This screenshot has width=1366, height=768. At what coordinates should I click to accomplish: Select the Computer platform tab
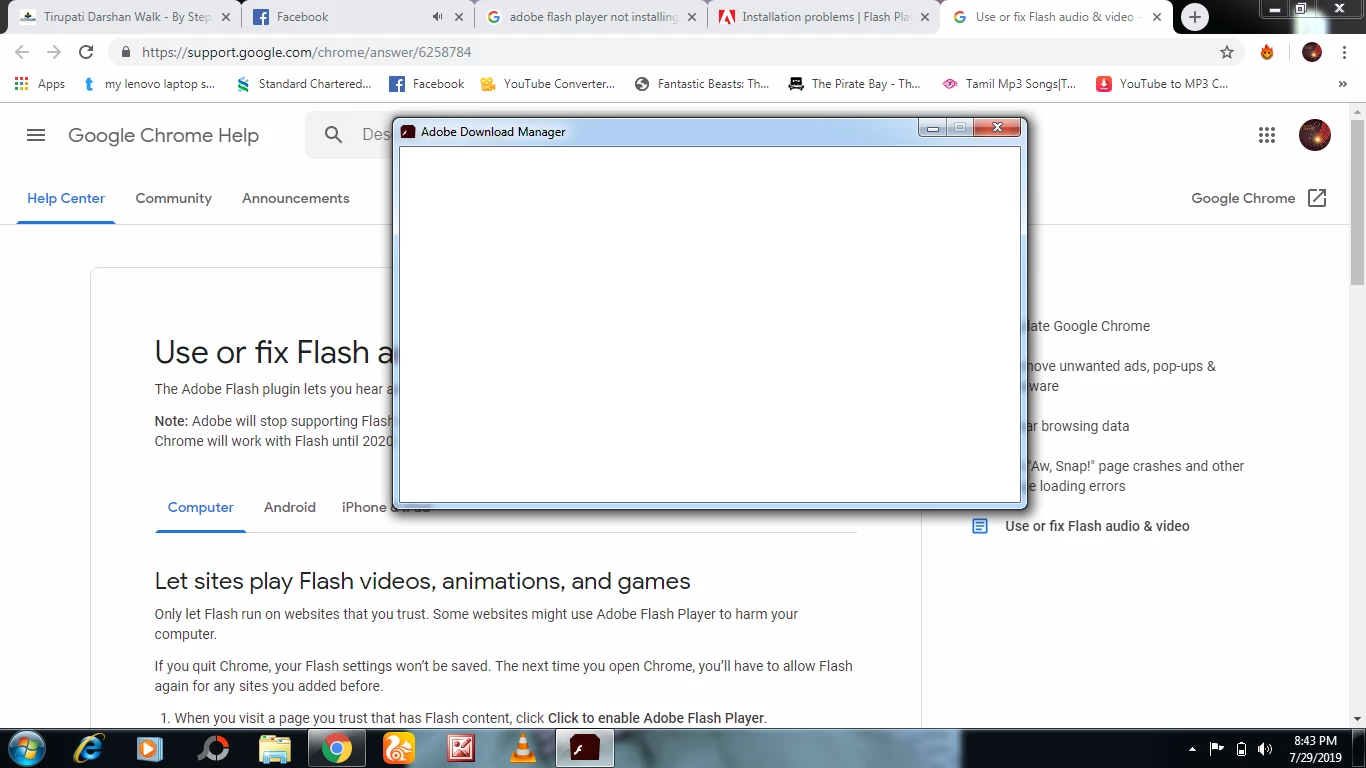pyautogui.click(x=200, y=507)
